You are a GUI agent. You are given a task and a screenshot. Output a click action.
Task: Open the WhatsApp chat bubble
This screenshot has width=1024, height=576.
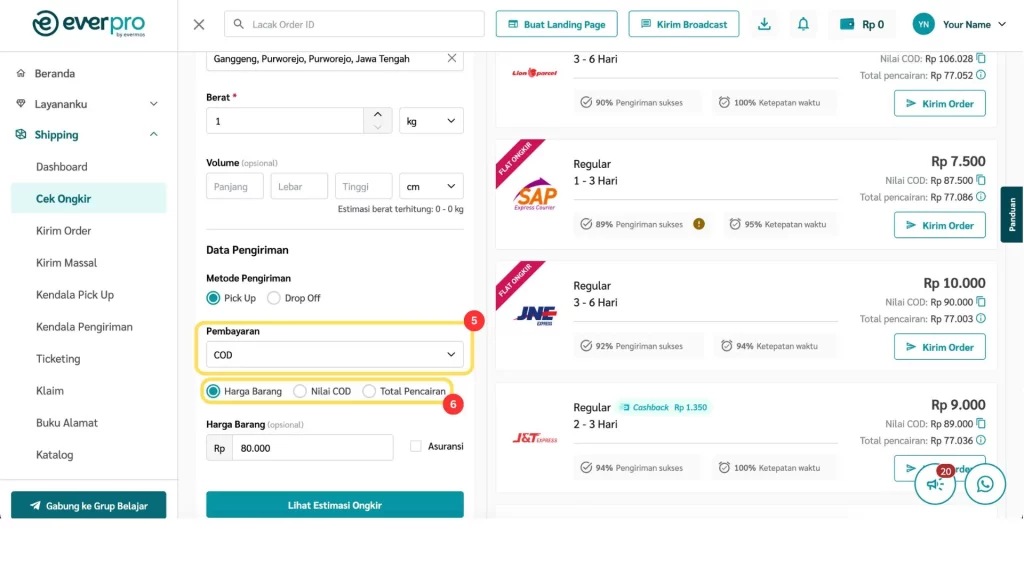click(985, 484)
